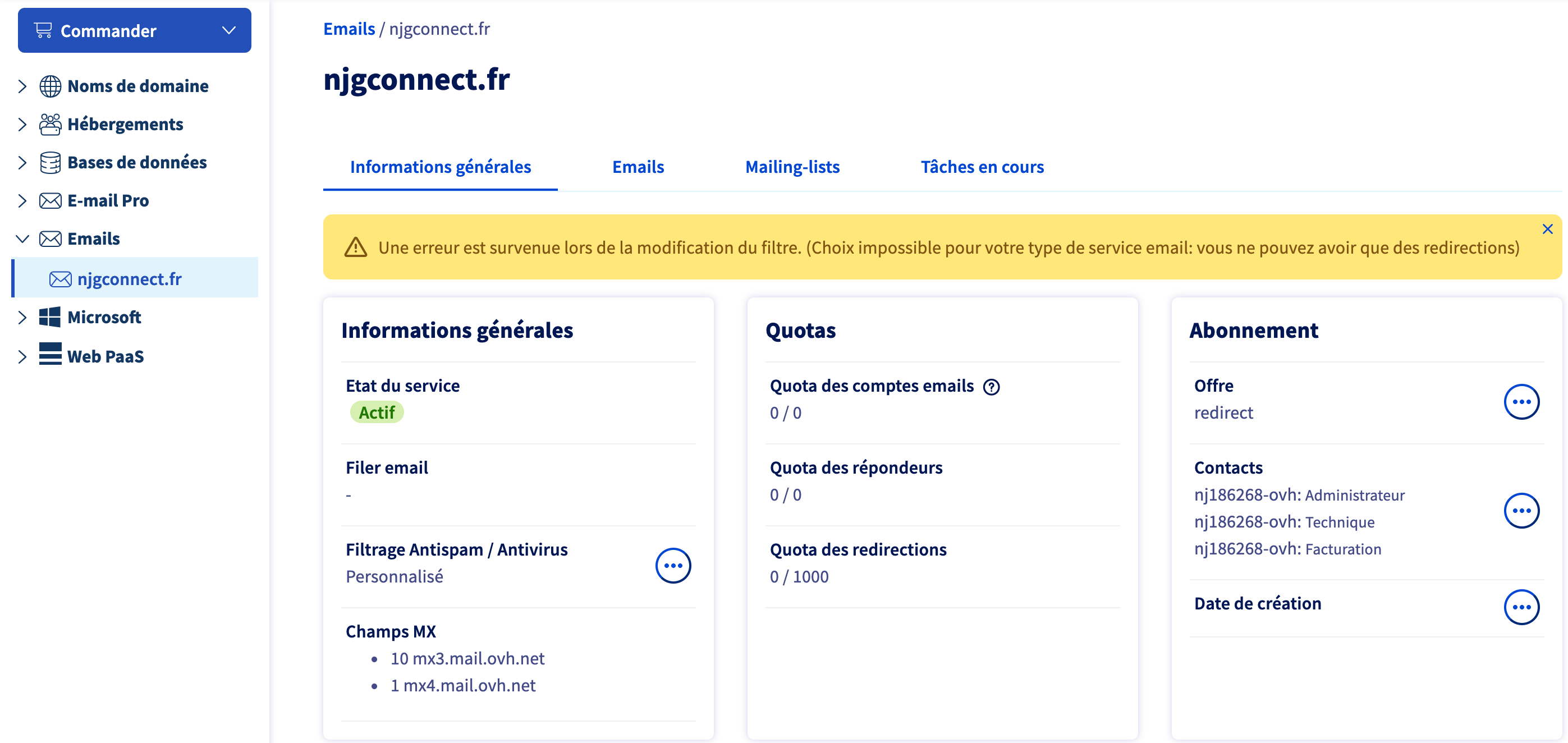Viewport: 1568px width, 743px height.
Task: Open the Emails tab
Action: point(638,167)
